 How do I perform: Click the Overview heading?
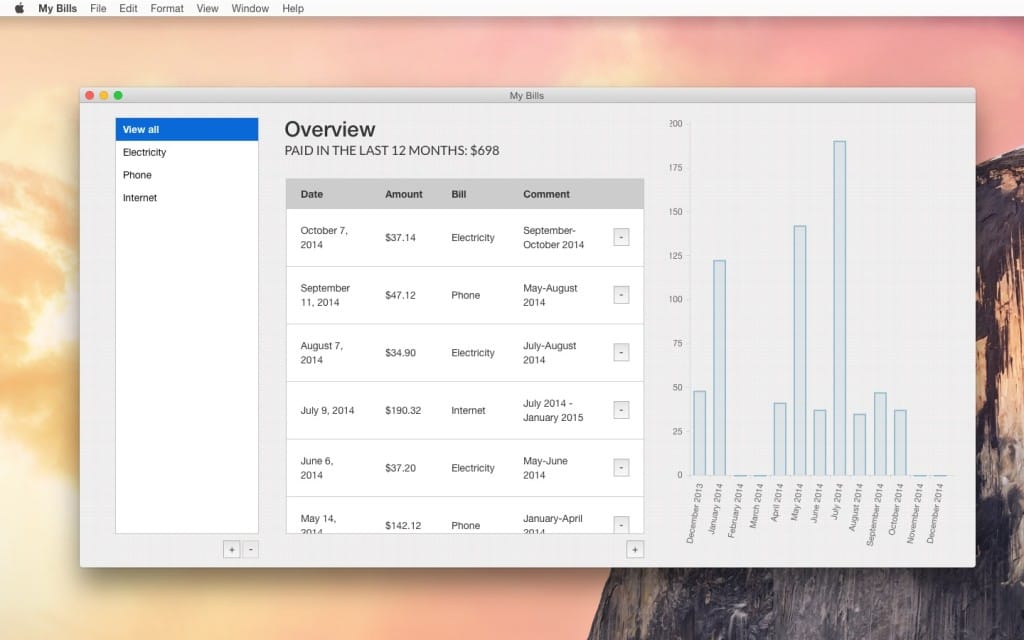click(330, 129)
